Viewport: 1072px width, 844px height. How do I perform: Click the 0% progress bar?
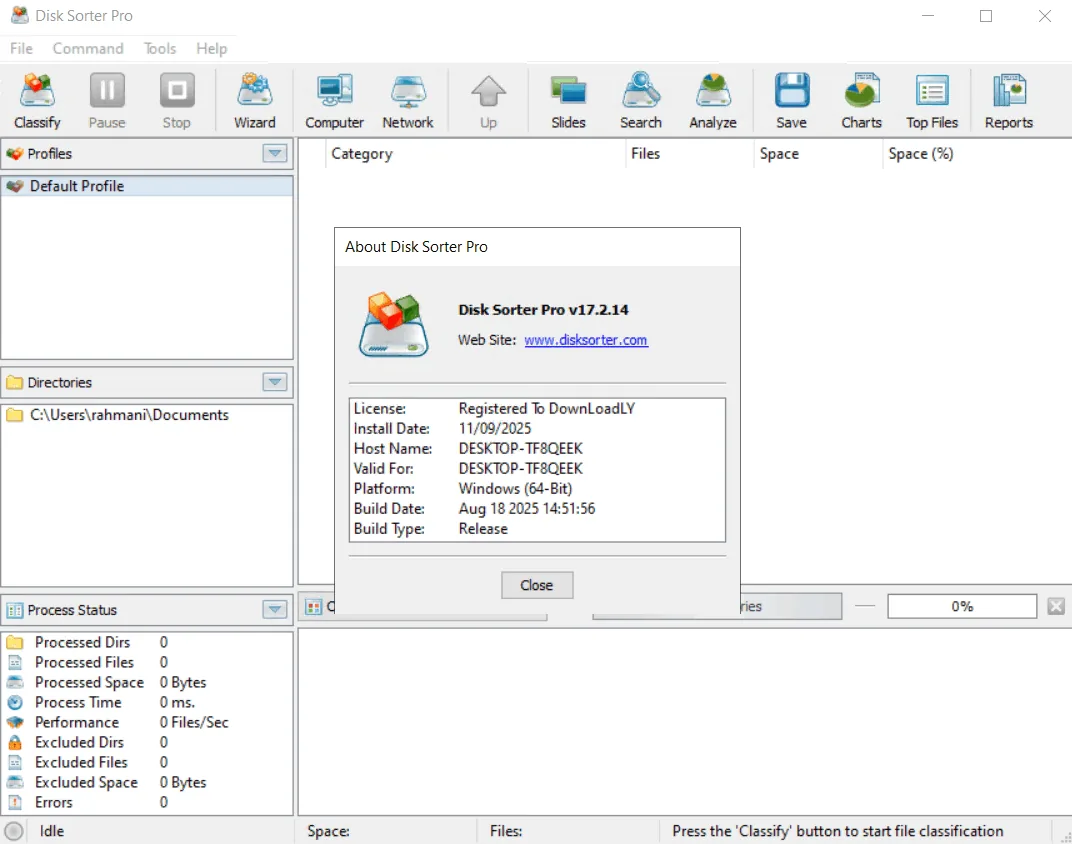click(x=962, y=606)
